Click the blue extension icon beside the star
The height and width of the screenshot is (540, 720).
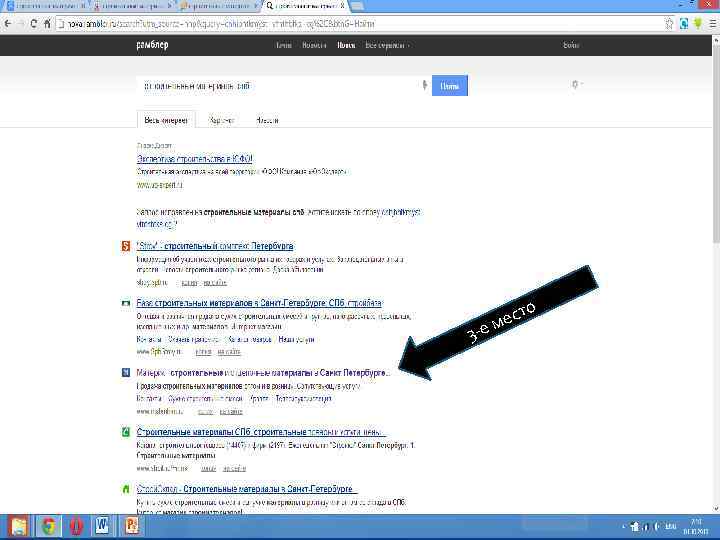(x=684, y=24)
